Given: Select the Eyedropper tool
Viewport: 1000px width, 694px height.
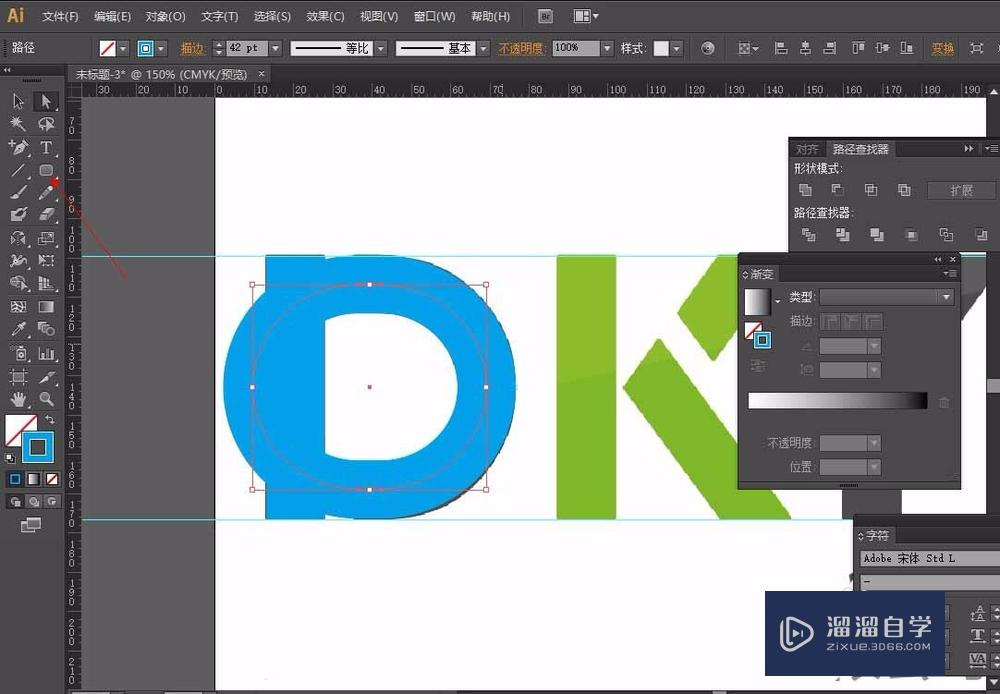Looking at the screenshot, I should pos(18,329).
